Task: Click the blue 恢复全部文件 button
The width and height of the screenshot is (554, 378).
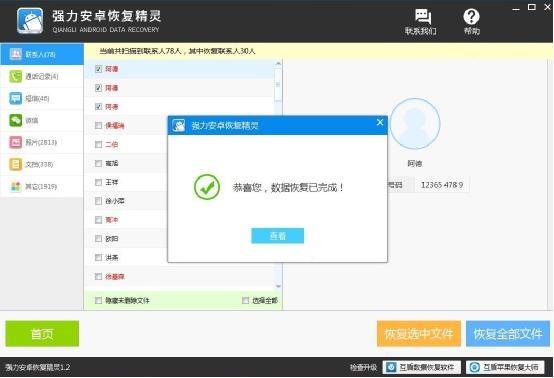Action: pyautogui.click(x=508, y=333)
